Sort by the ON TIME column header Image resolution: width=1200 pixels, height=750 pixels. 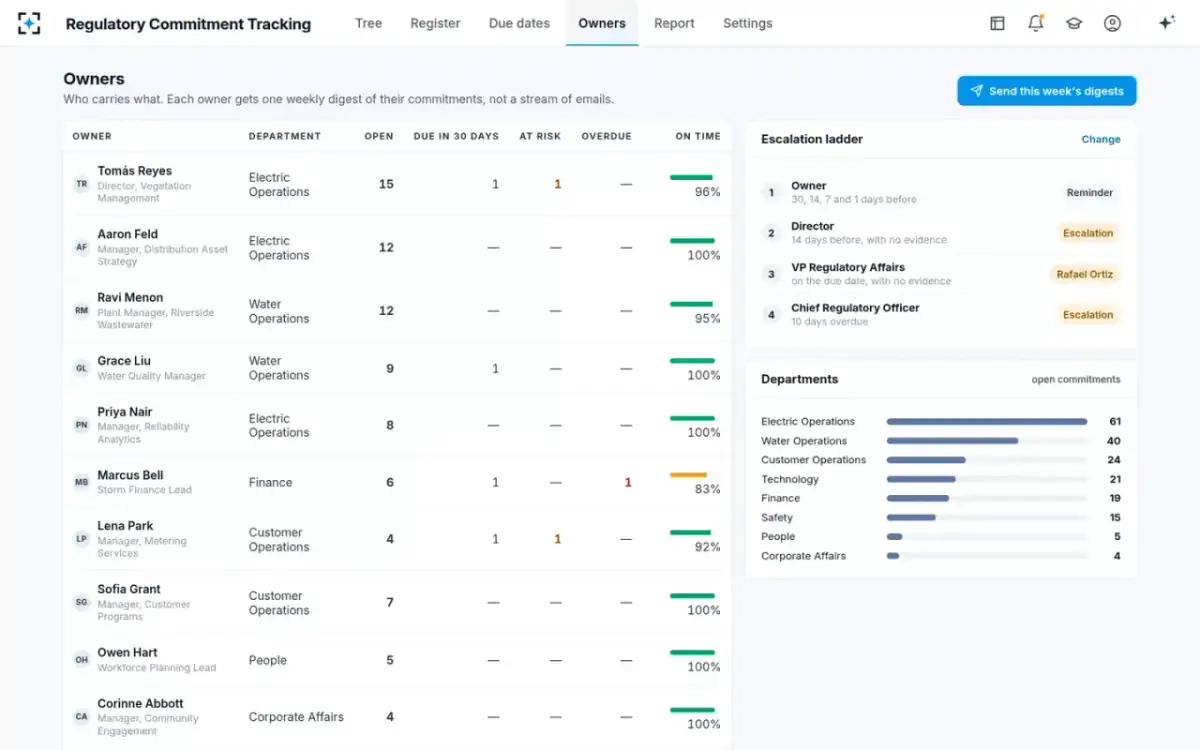point(698,136)
